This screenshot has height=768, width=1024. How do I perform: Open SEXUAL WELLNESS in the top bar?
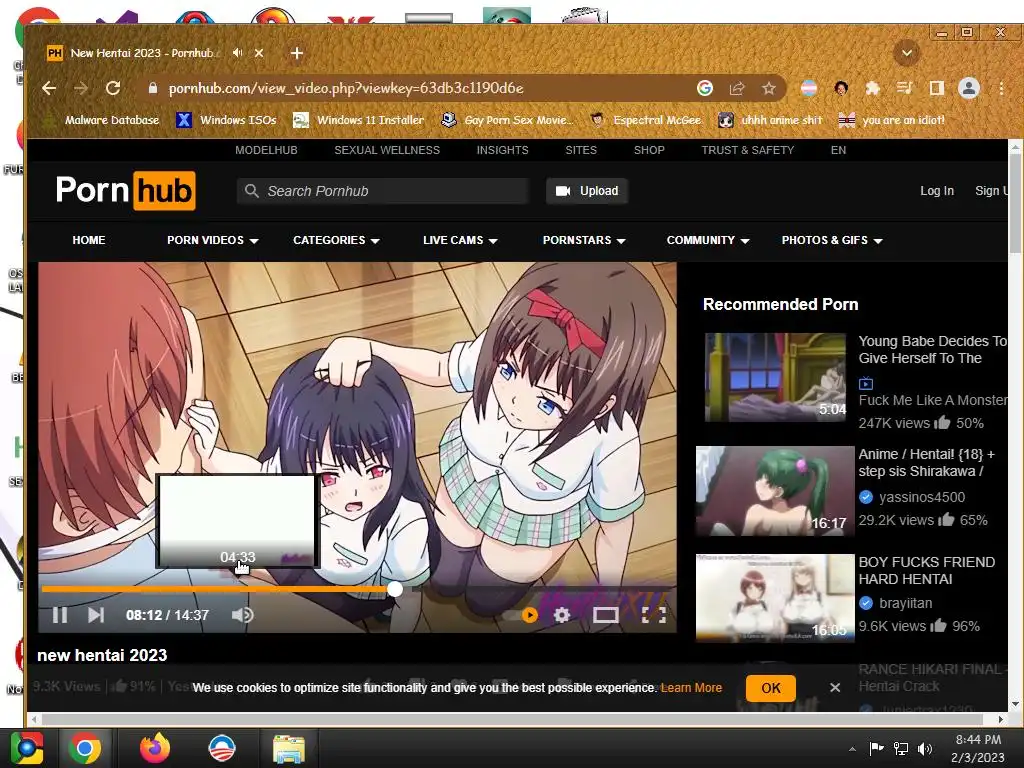387,150
